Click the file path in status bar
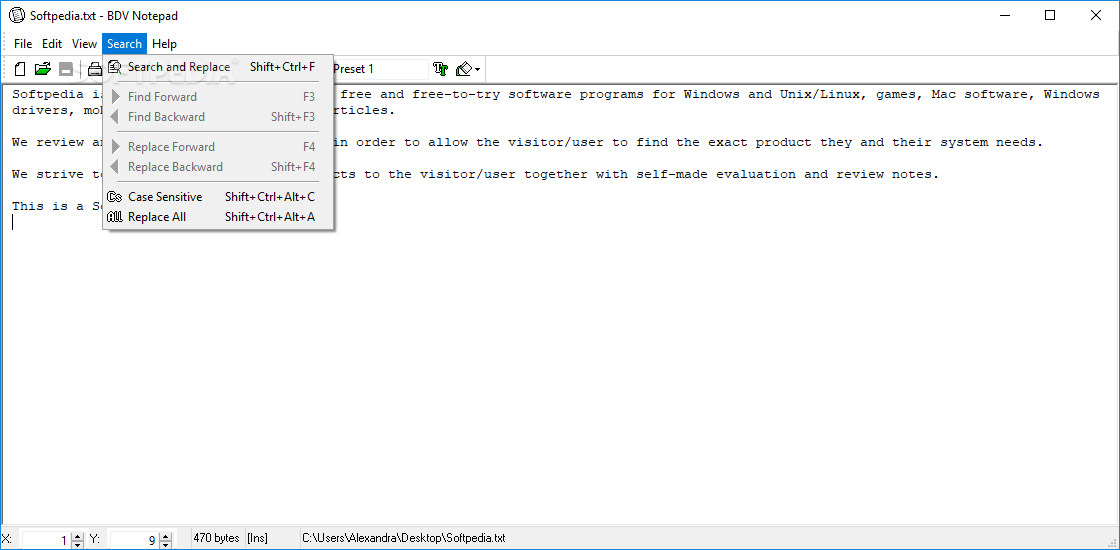 point(404,538)
